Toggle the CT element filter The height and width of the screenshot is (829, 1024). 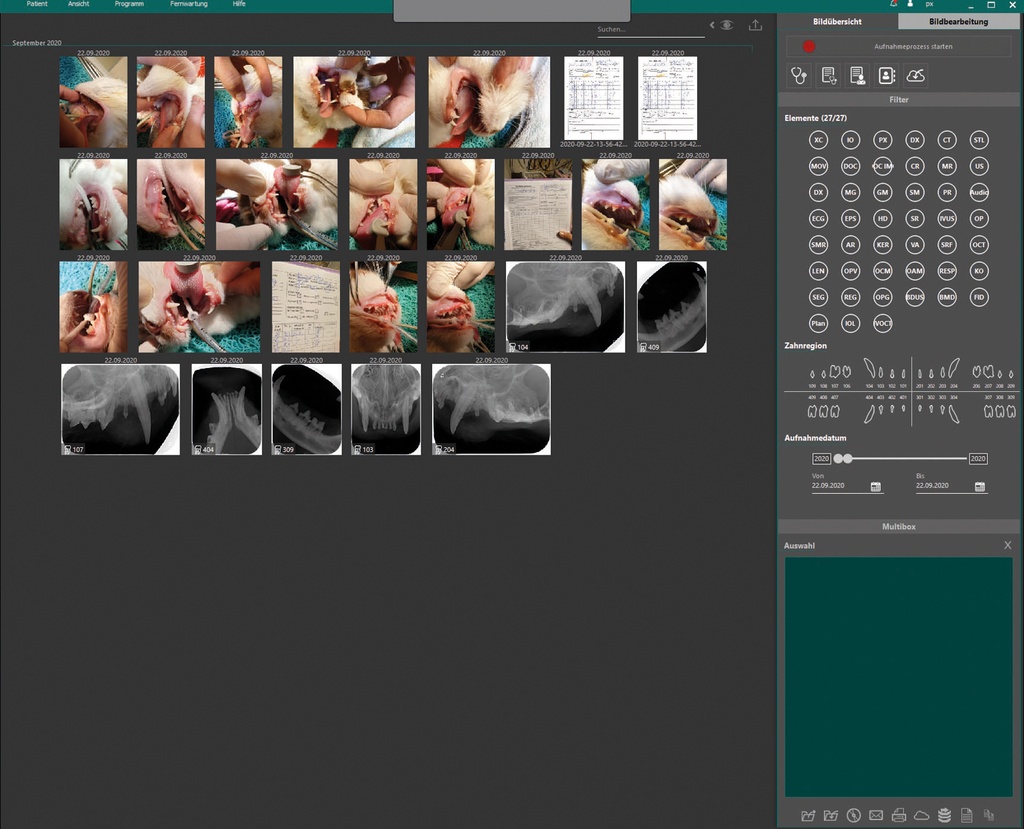[x=947, y=140]
